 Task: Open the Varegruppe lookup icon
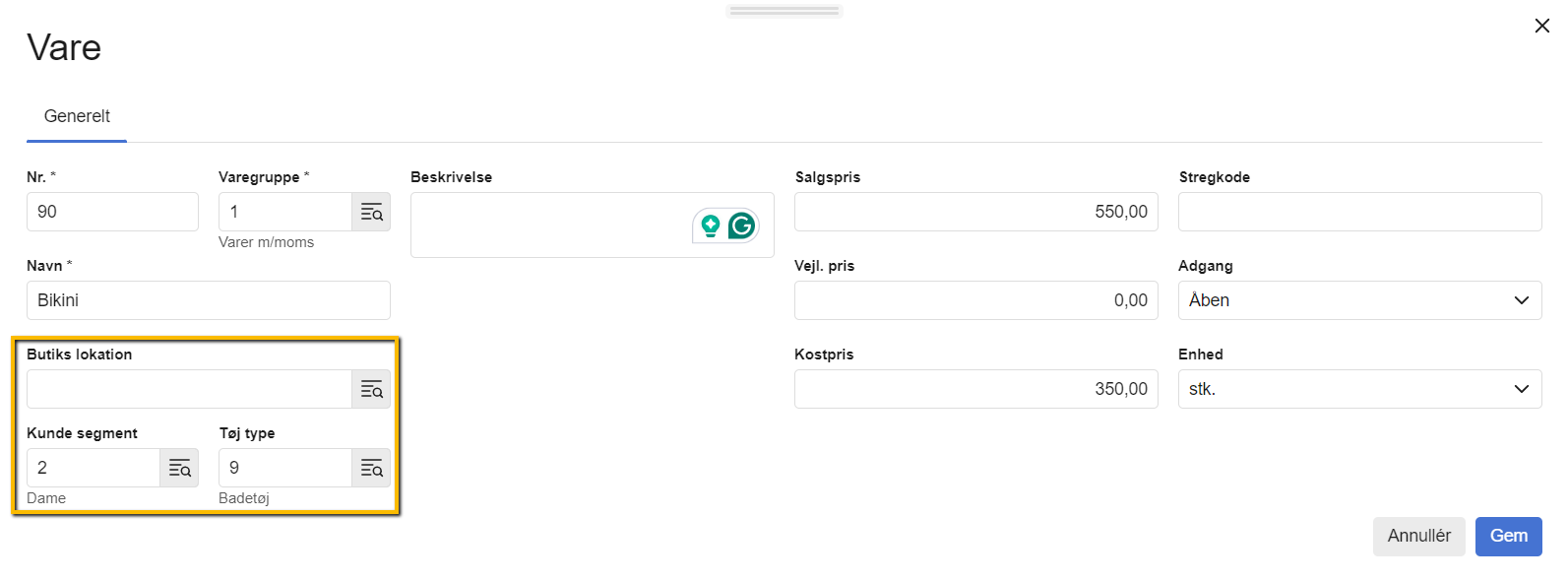(x=371, y=212)
